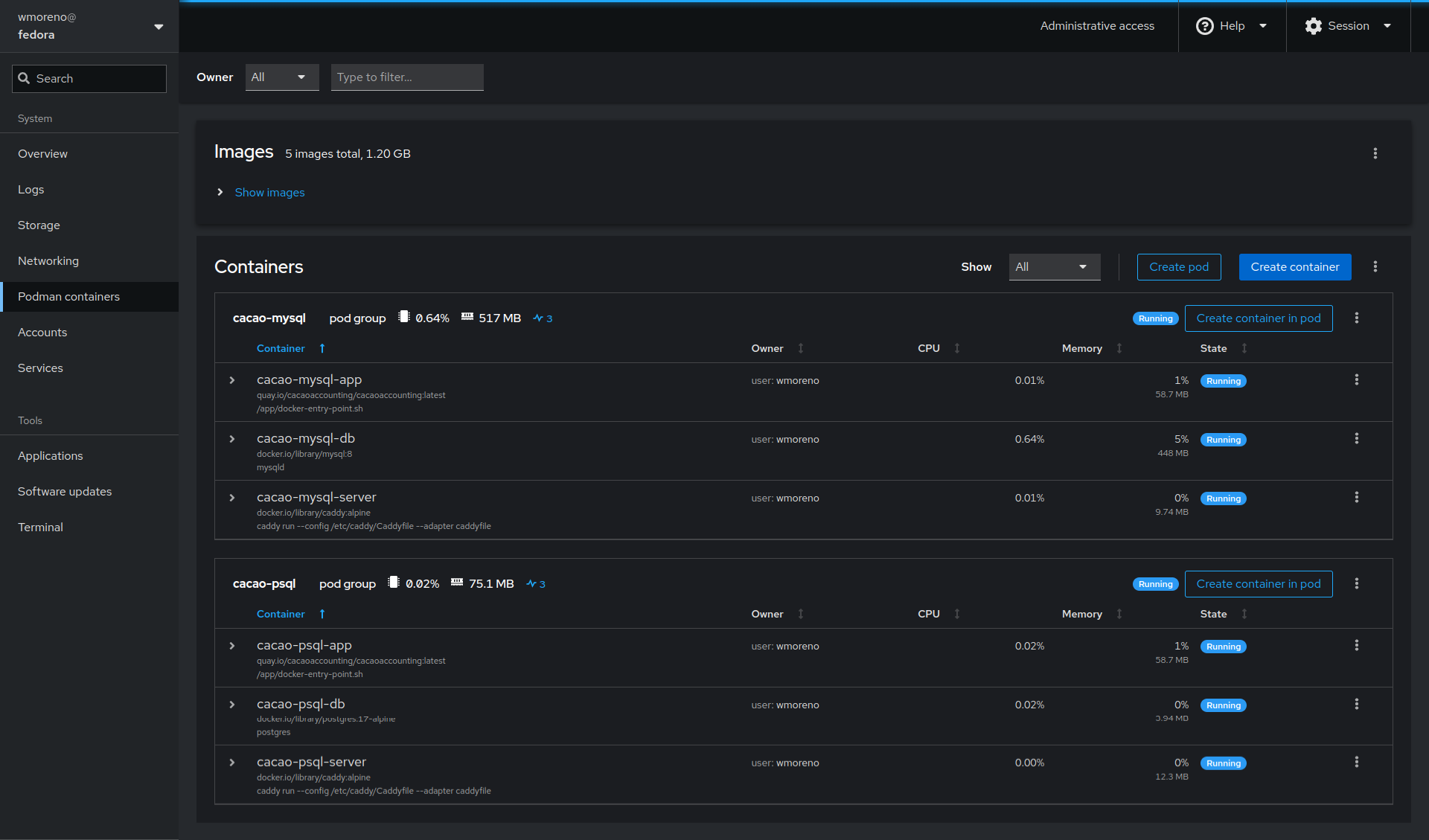This screenshot has height=840, width=1429.
Task: Create container in cacao-mysql pod
Action: coord(1259,318)
